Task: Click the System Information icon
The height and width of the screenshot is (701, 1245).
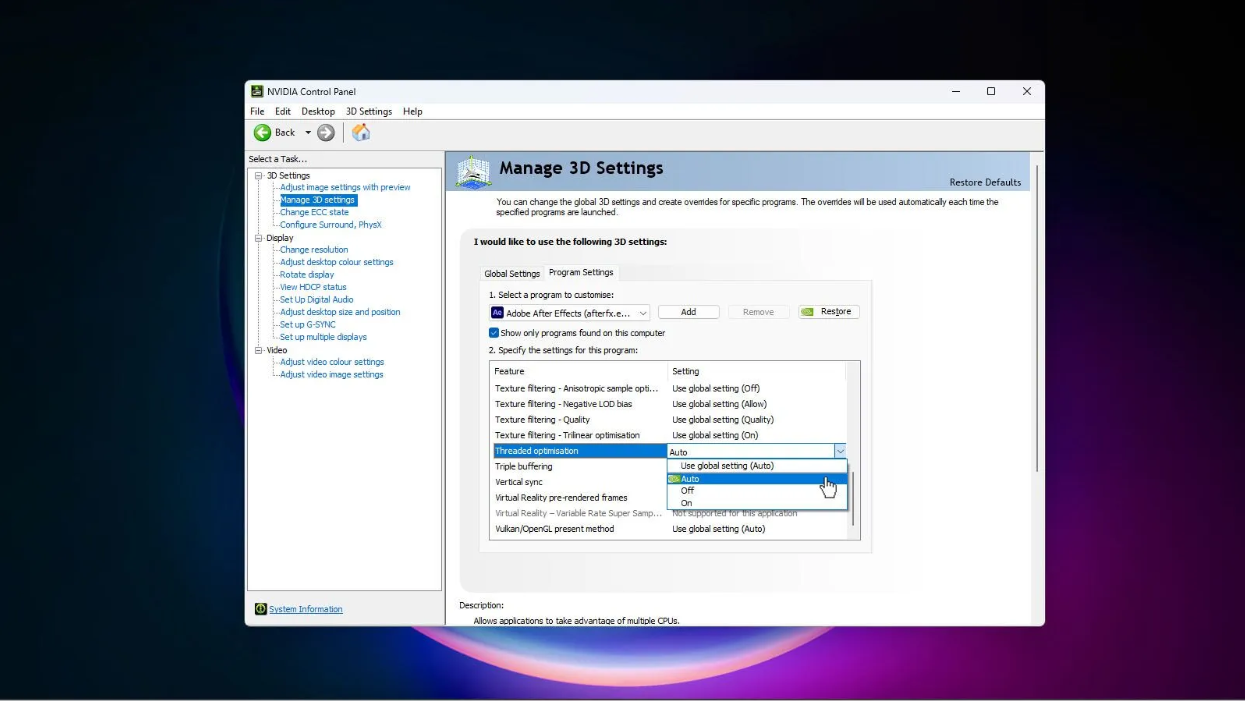Action: [x=261, y=609]
